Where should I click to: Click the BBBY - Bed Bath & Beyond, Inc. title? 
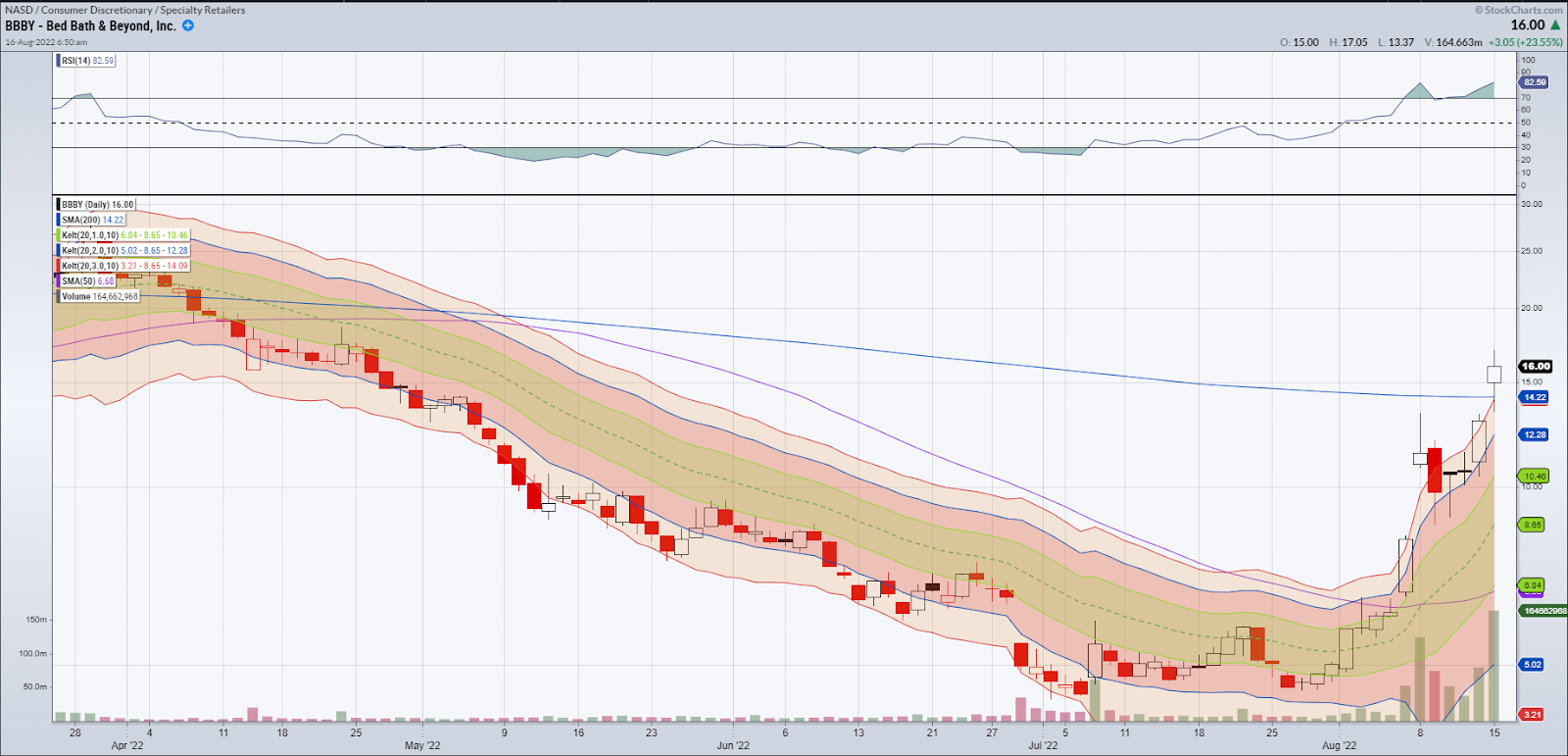tap(90, 25)
